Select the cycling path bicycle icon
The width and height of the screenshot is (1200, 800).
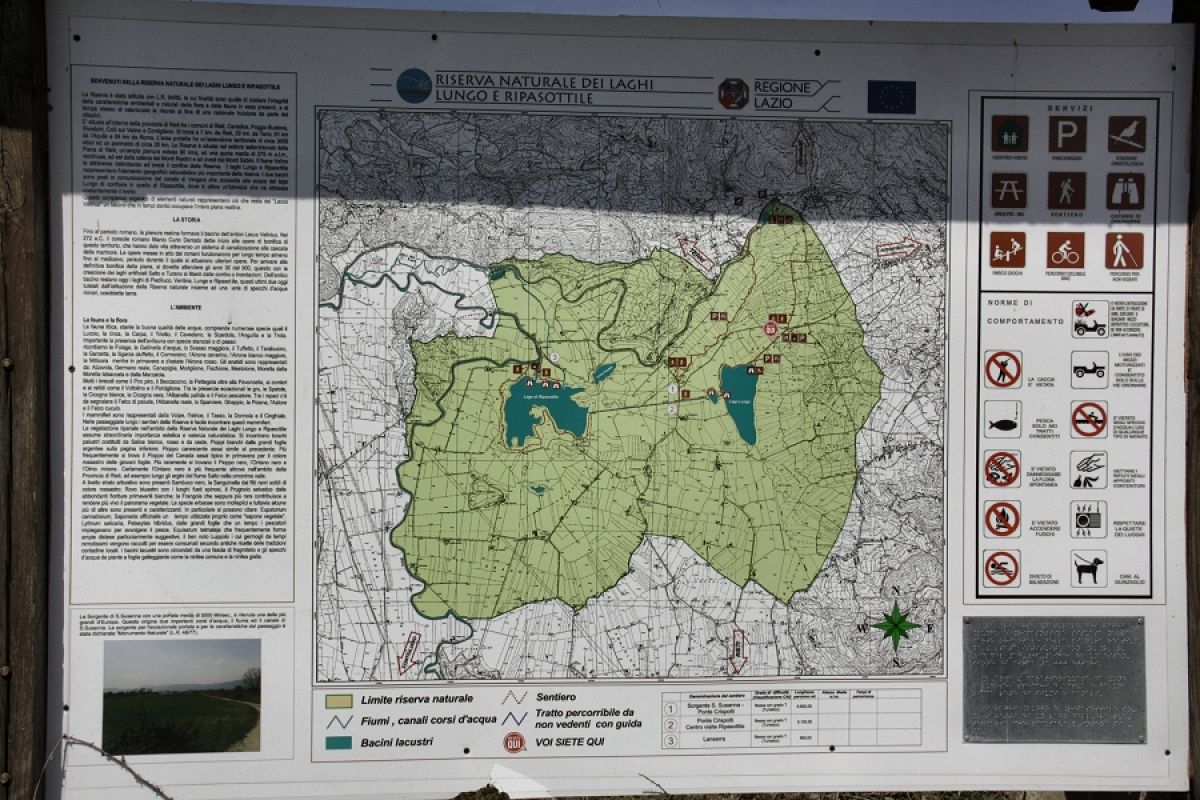coord(1066,250)
